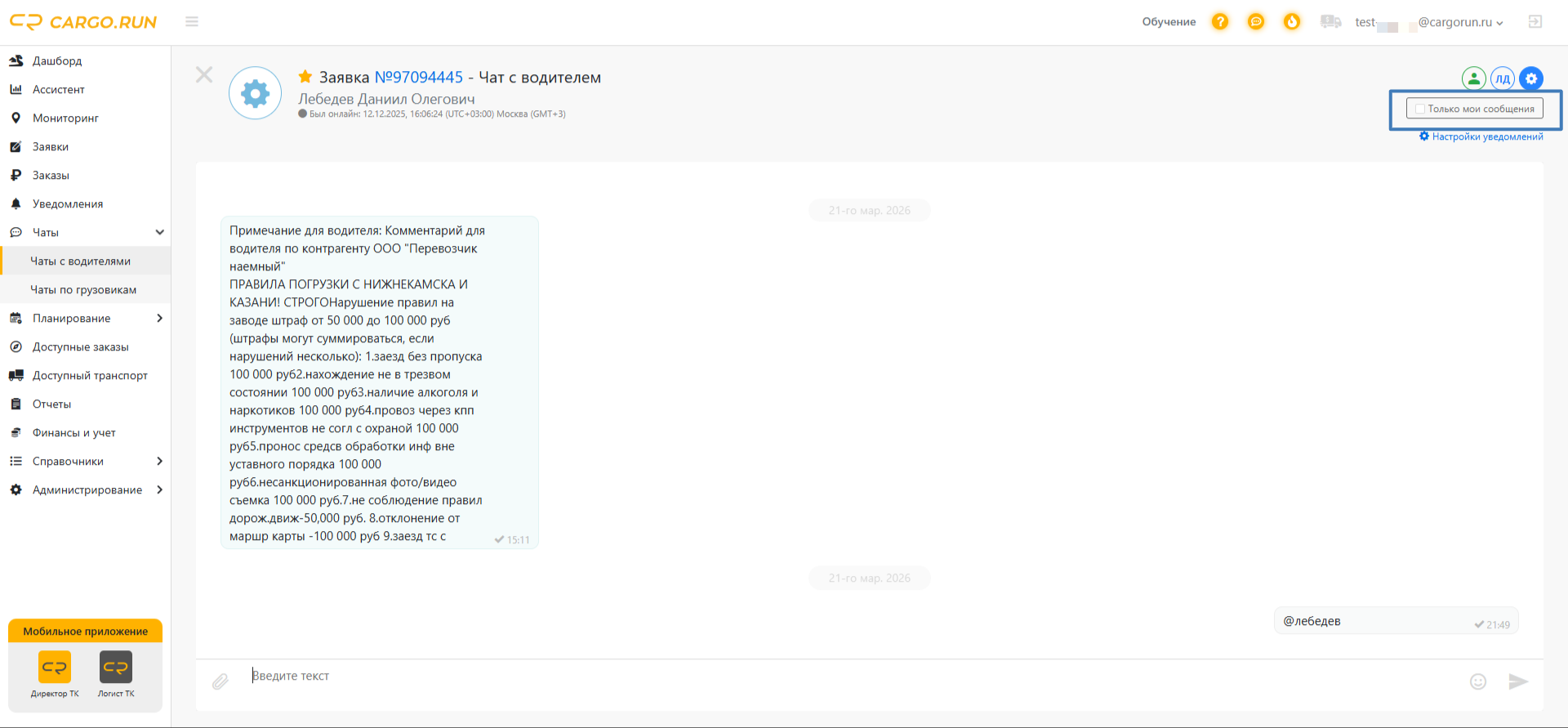Open 'Настройки уведомлений' link
1568x728 pixels.
click(x=1481, y=136)
